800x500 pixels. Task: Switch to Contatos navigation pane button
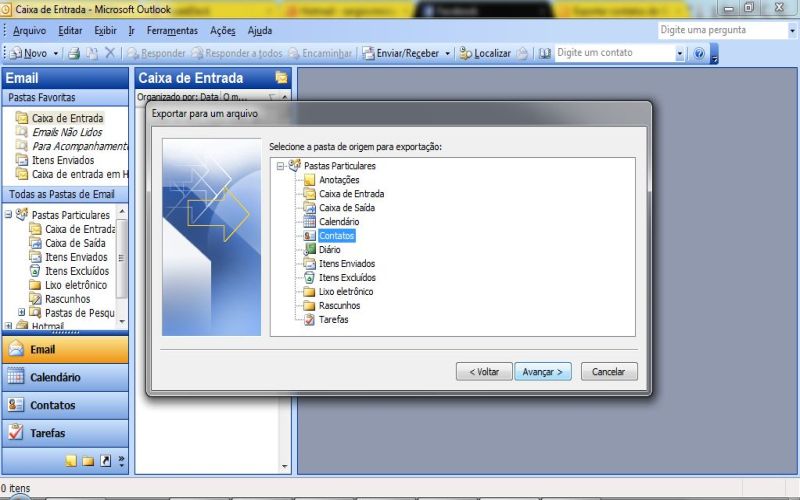click(x=65, y=405)
